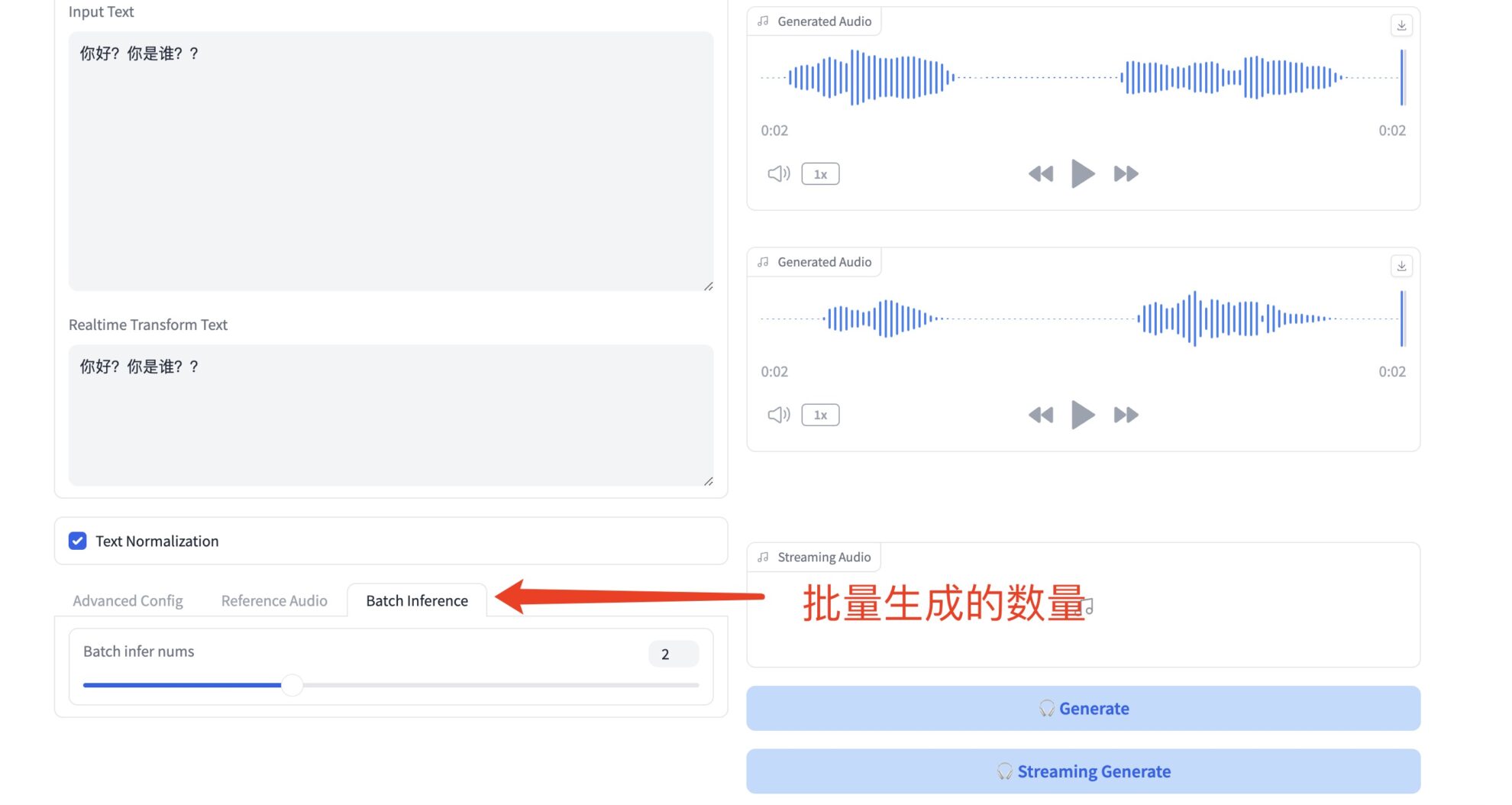Switch to the Reference Audio tab
The image size is (1512, 805).
274,600
